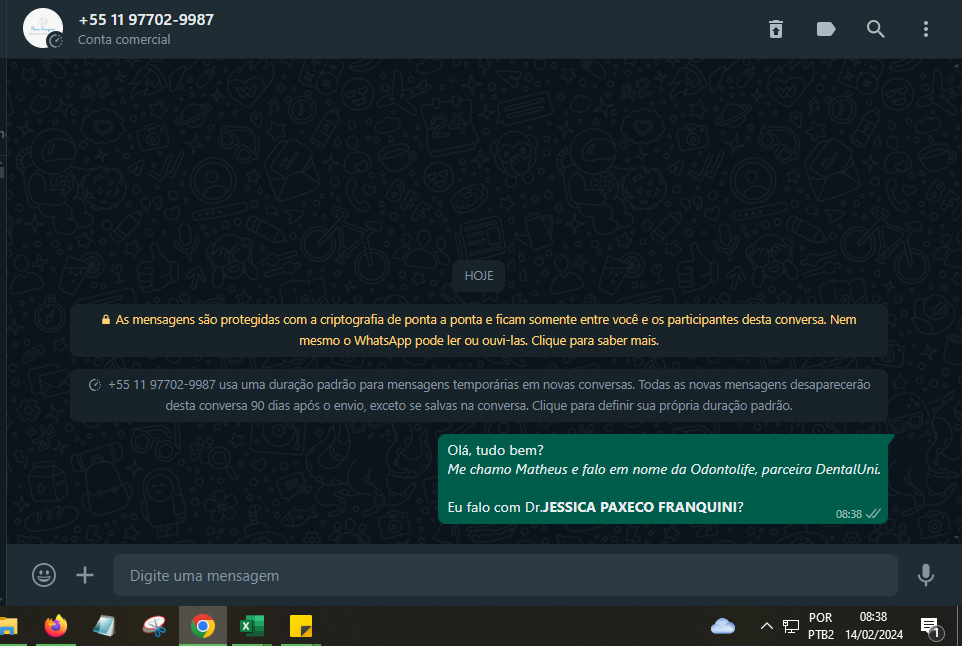Open File Explorer from the taskbar
The image size is (962, 646).
point(9,626)
